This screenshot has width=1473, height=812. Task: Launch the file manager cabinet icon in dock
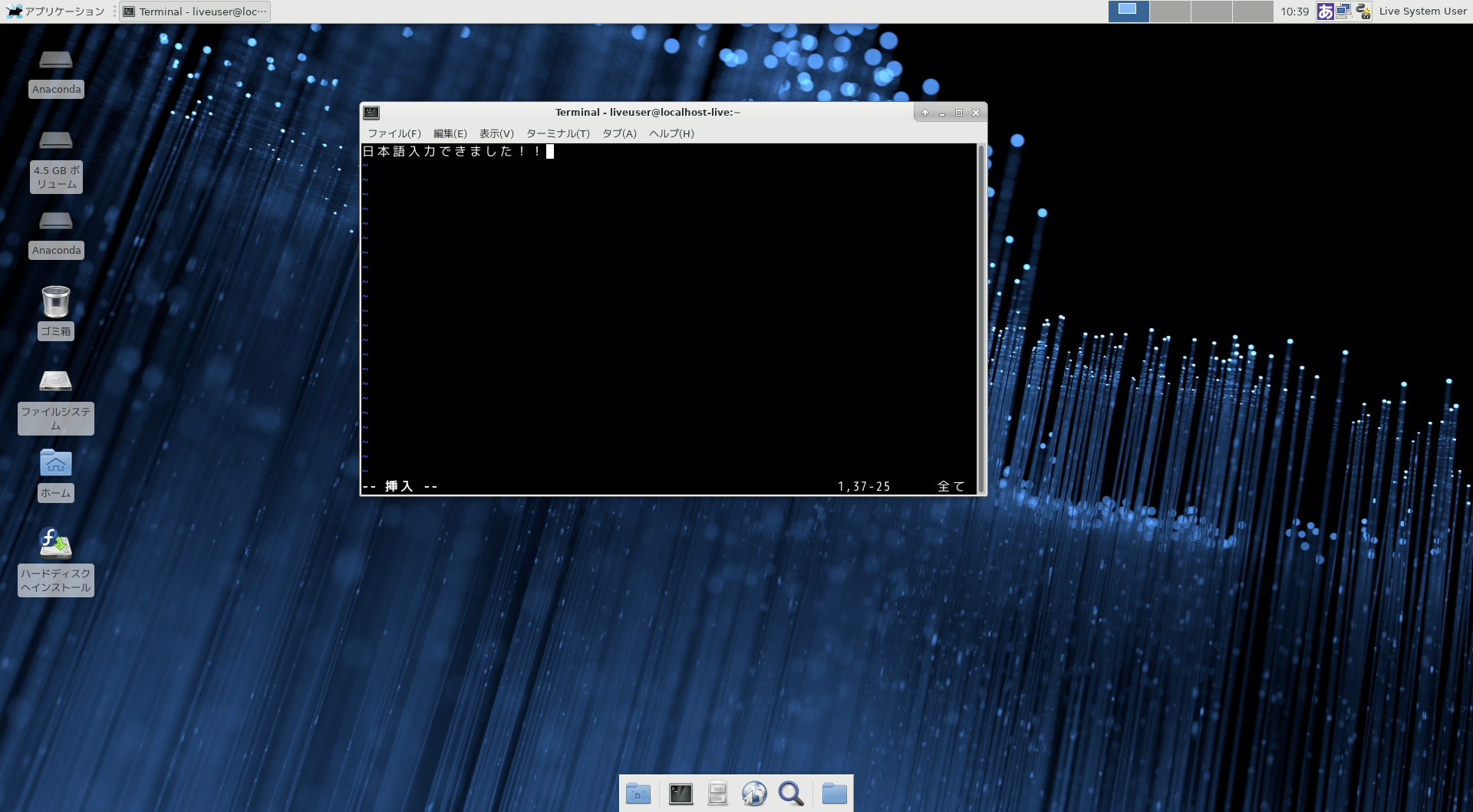pos(717,794)
